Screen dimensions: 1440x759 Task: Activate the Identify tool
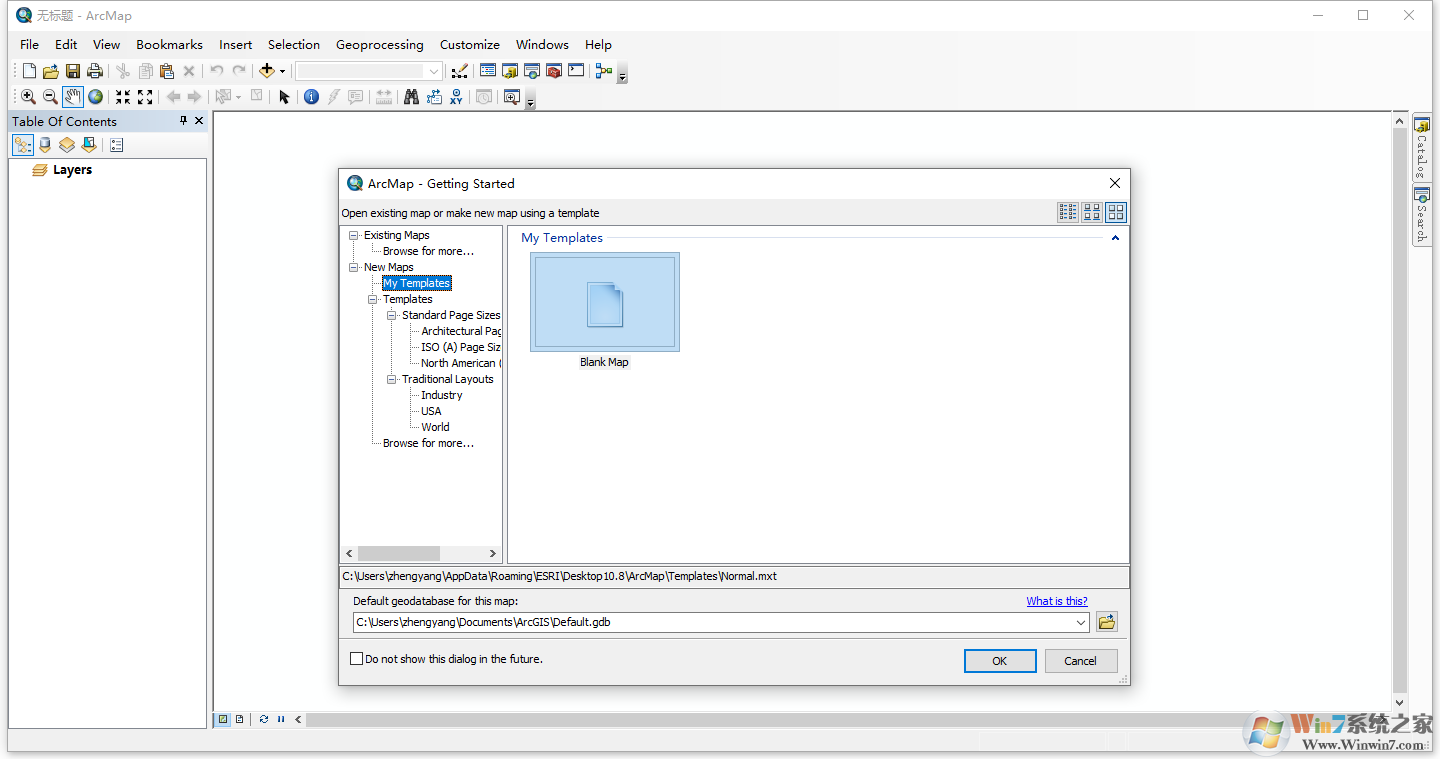click(311, 96)
